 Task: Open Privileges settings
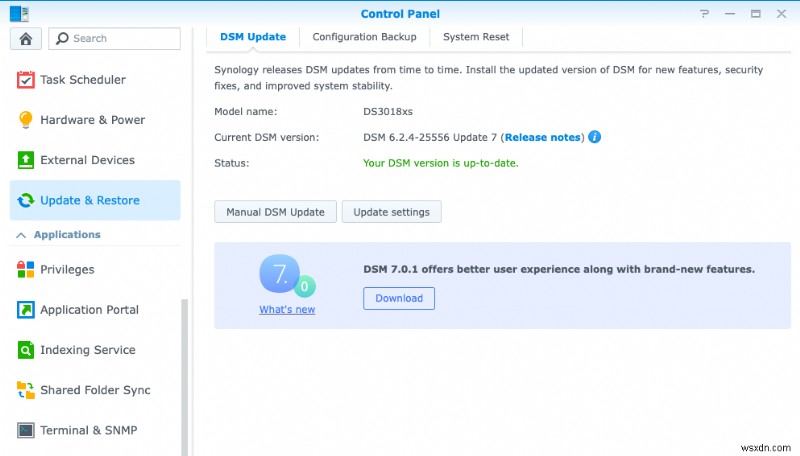[95, 269]
